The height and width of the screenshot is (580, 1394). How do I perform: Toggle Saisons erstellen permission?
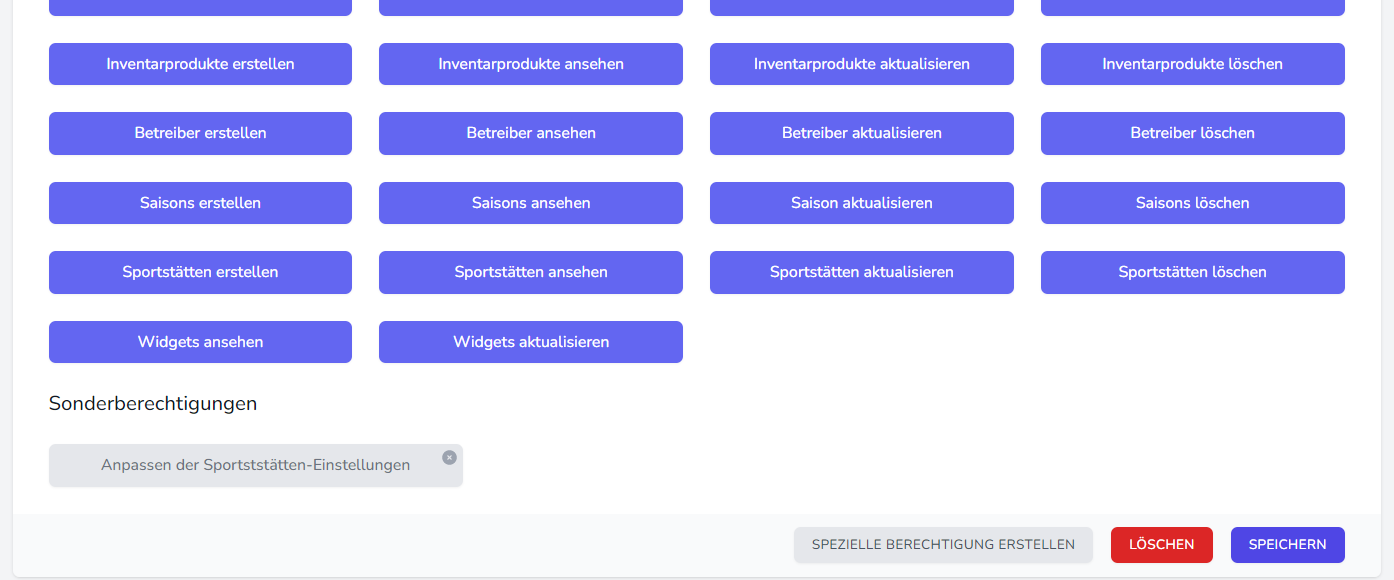tap(200, 203)
